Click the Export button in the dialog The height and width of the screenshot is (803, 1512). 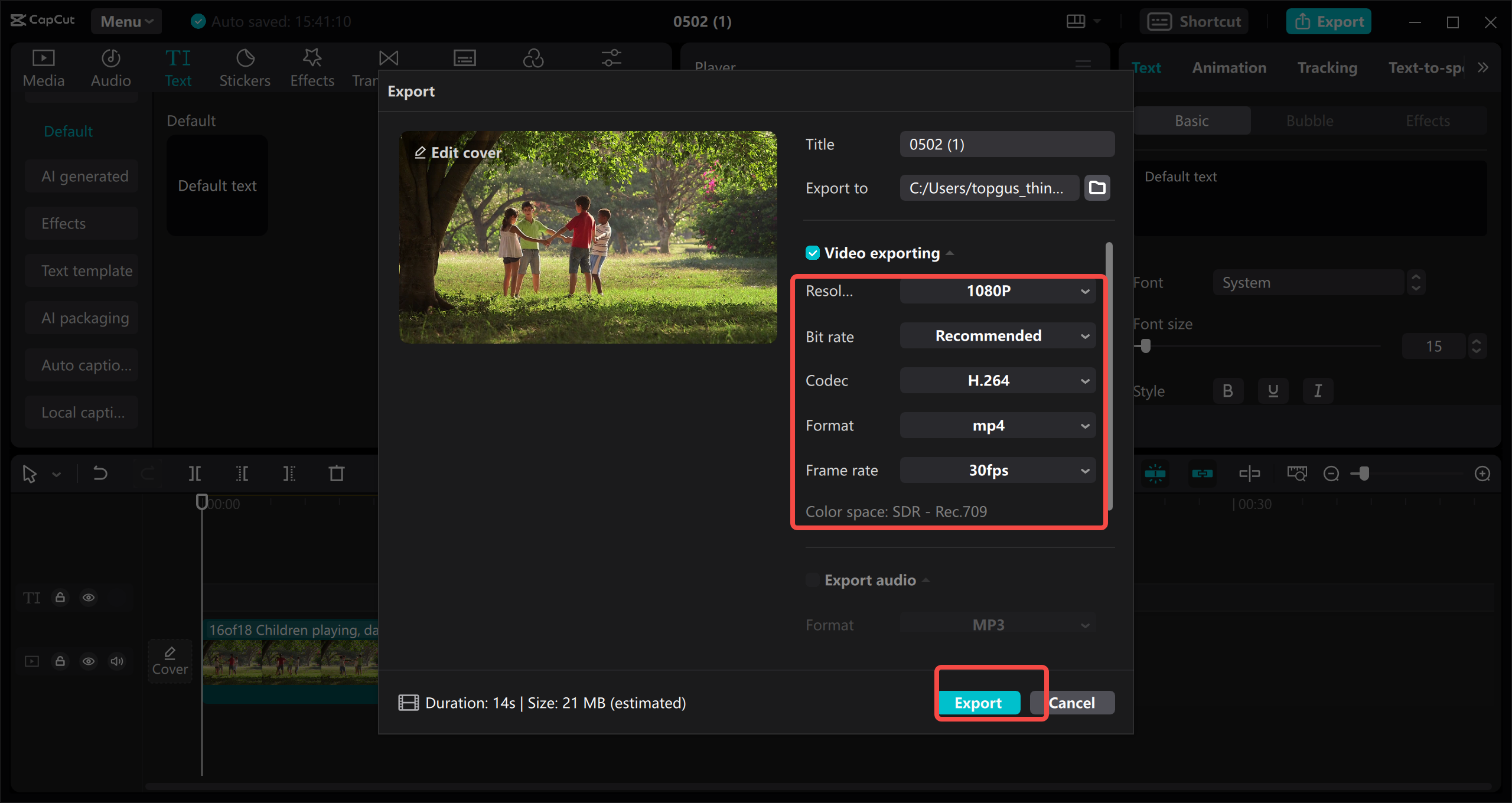(979, 702)
